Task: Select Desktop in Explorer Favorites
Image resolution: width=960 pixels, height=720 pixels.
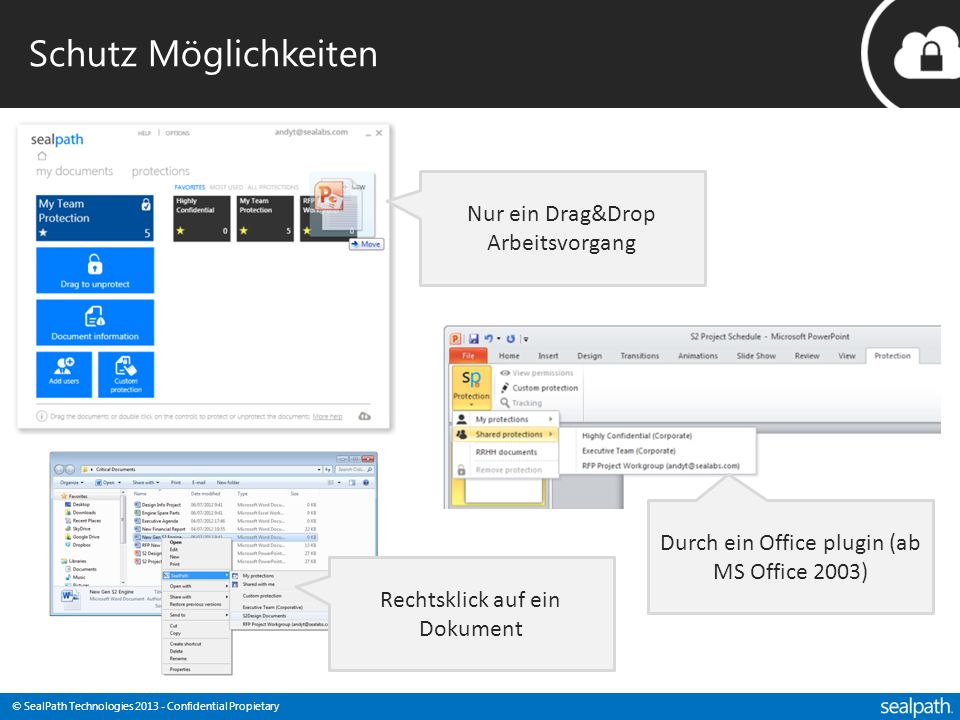Action: [77, 504]
